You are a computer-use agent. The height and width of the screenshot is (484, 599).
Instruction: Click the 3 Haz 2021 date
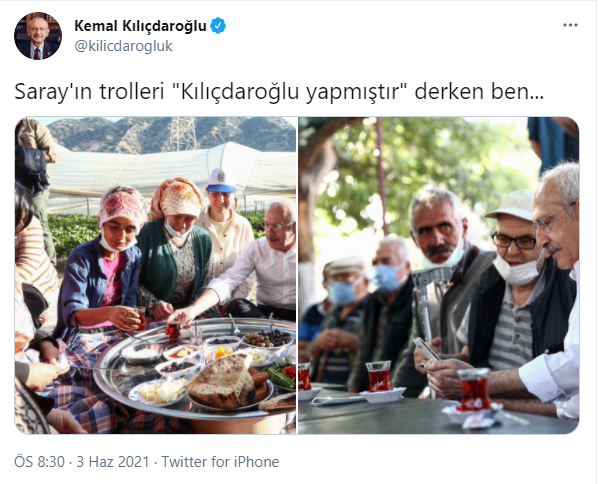coord(113,462)
